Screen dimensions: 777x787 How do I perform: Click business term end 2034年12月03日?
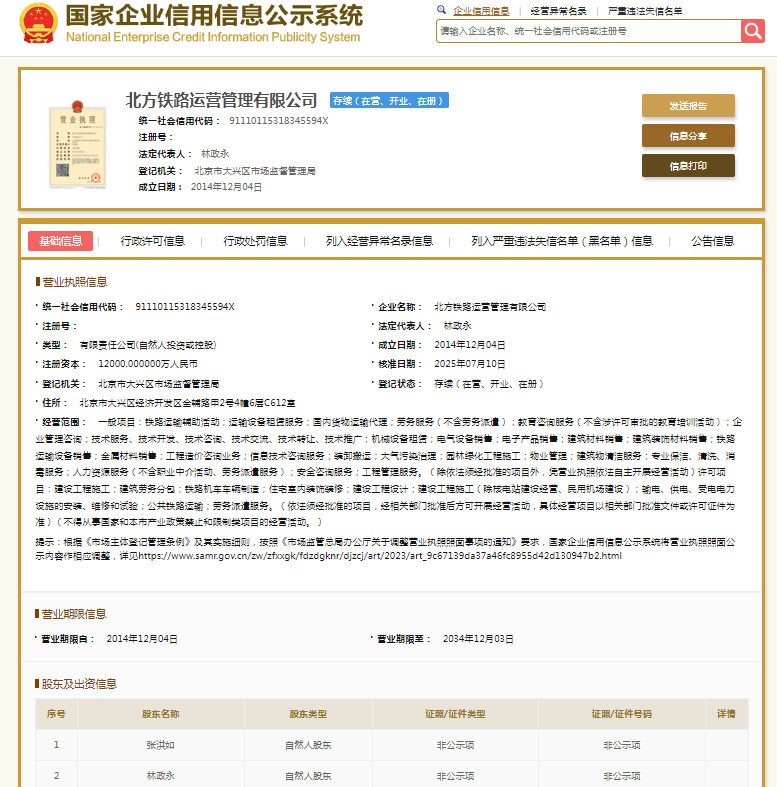[x=478, y=639]
